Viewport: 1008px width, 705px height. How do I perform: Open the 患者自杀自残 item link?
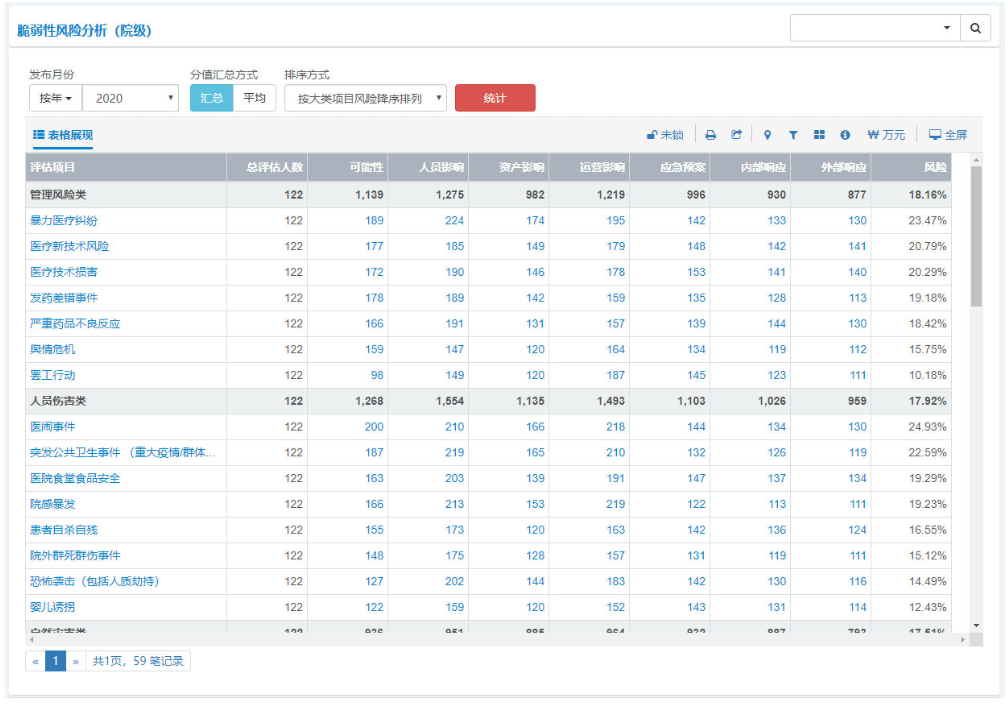[x=64, y=530]
